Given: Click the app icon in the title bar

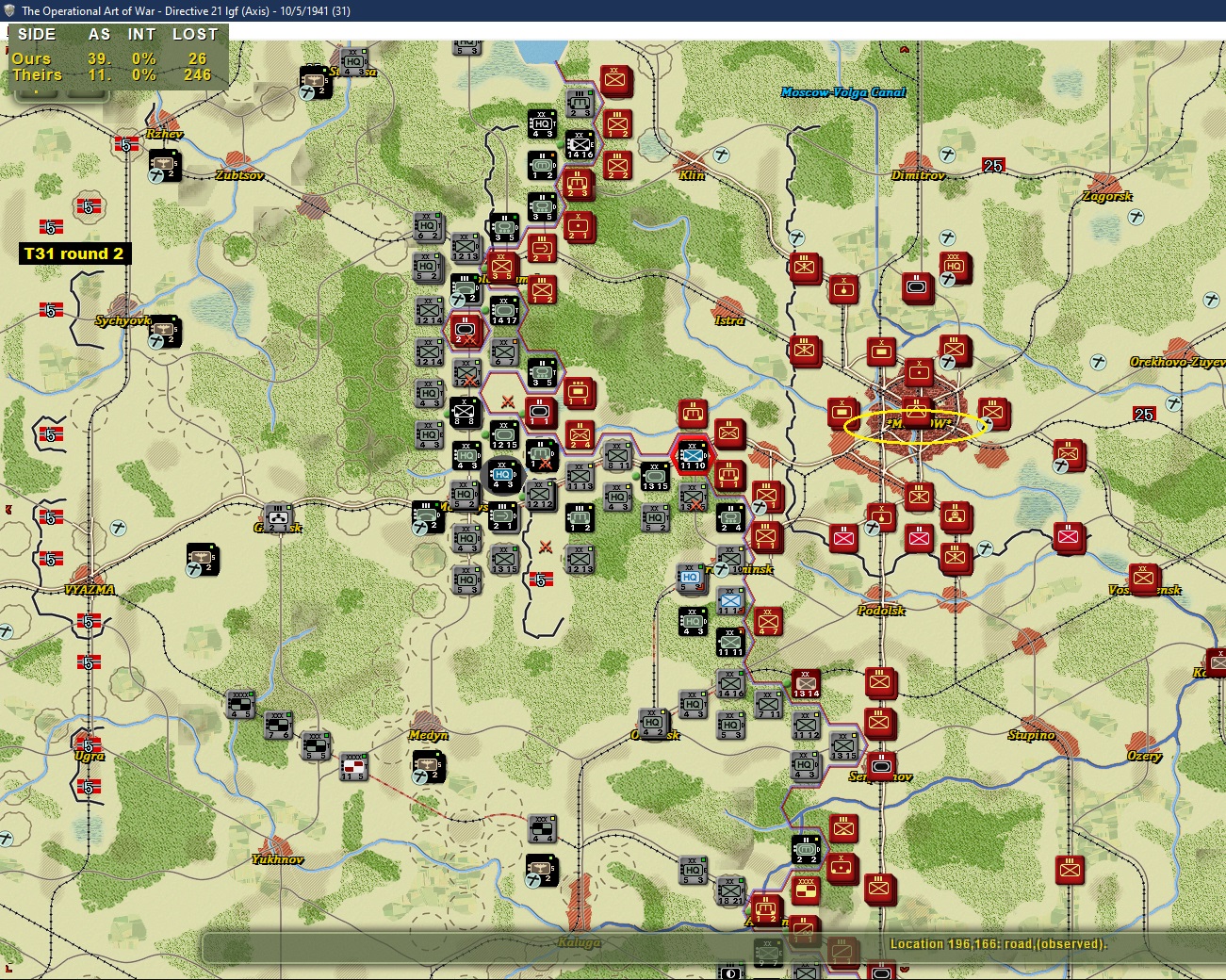Looking at the screenshot, I should (9, 10).
